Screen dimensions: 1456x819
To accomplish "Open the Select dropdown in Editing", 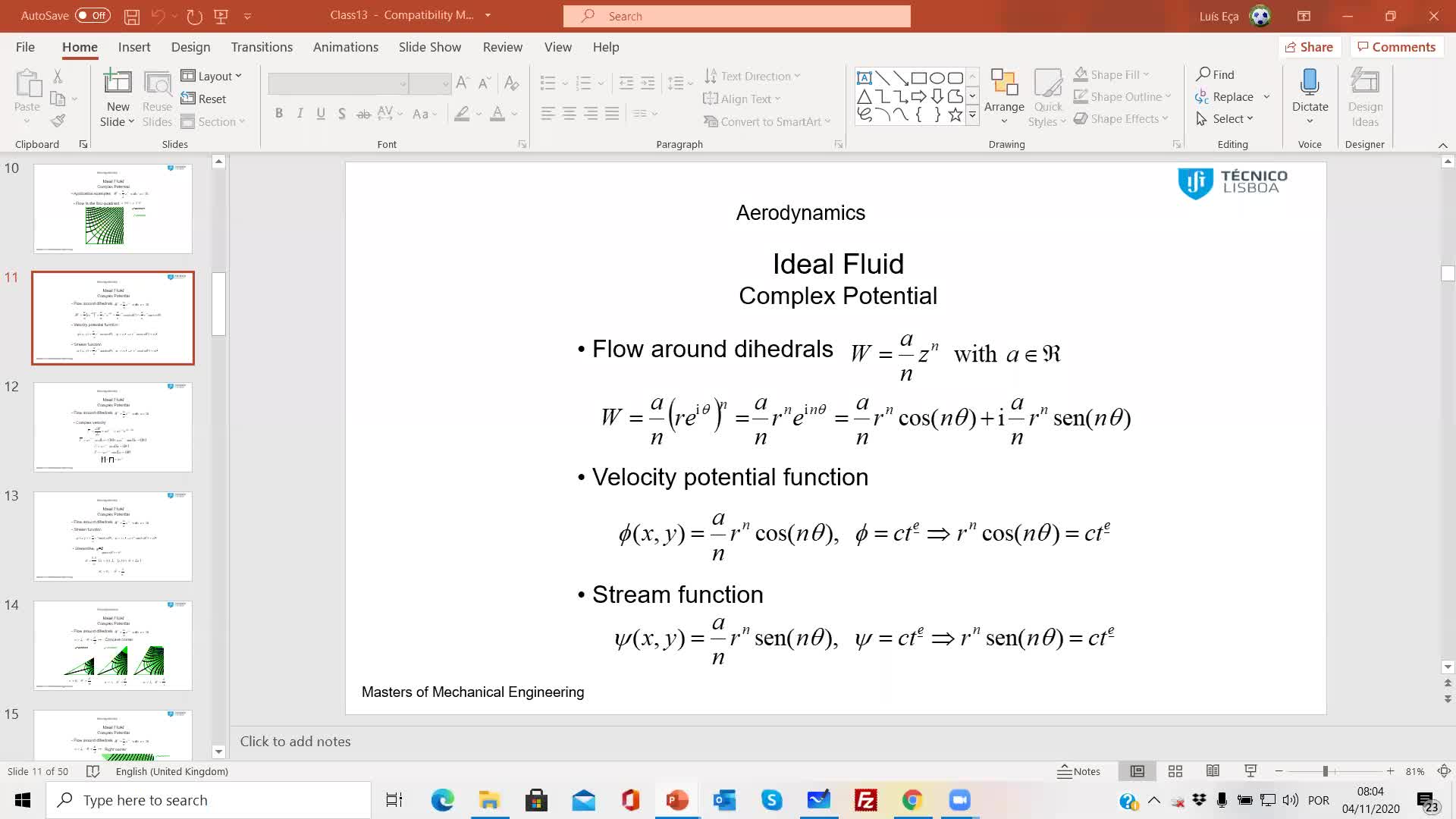I will point(1225,119).
